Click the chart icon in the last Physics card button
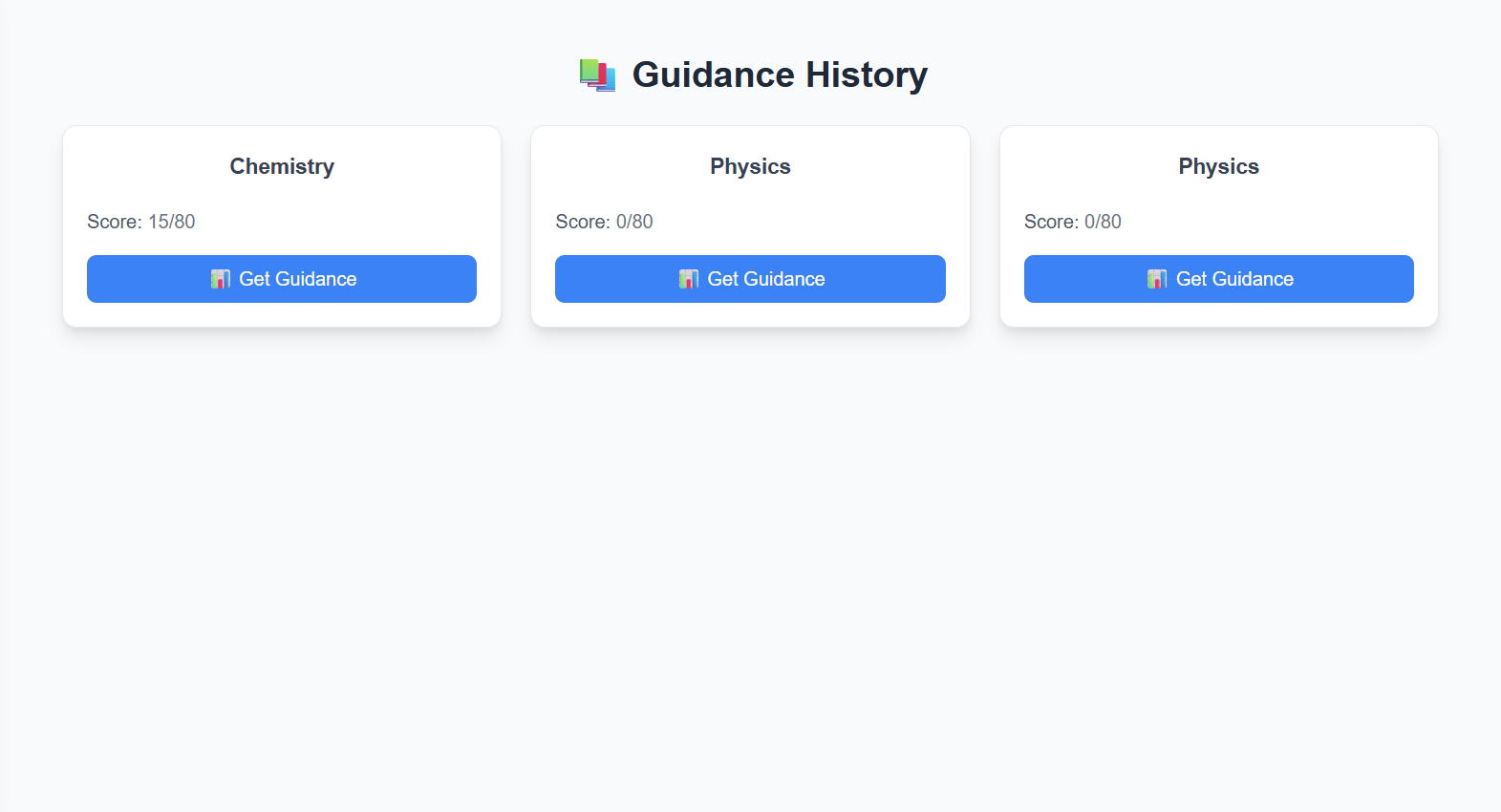Image resolution: width=1501 pixels, height=812 pixels. tap(1157, 279)
